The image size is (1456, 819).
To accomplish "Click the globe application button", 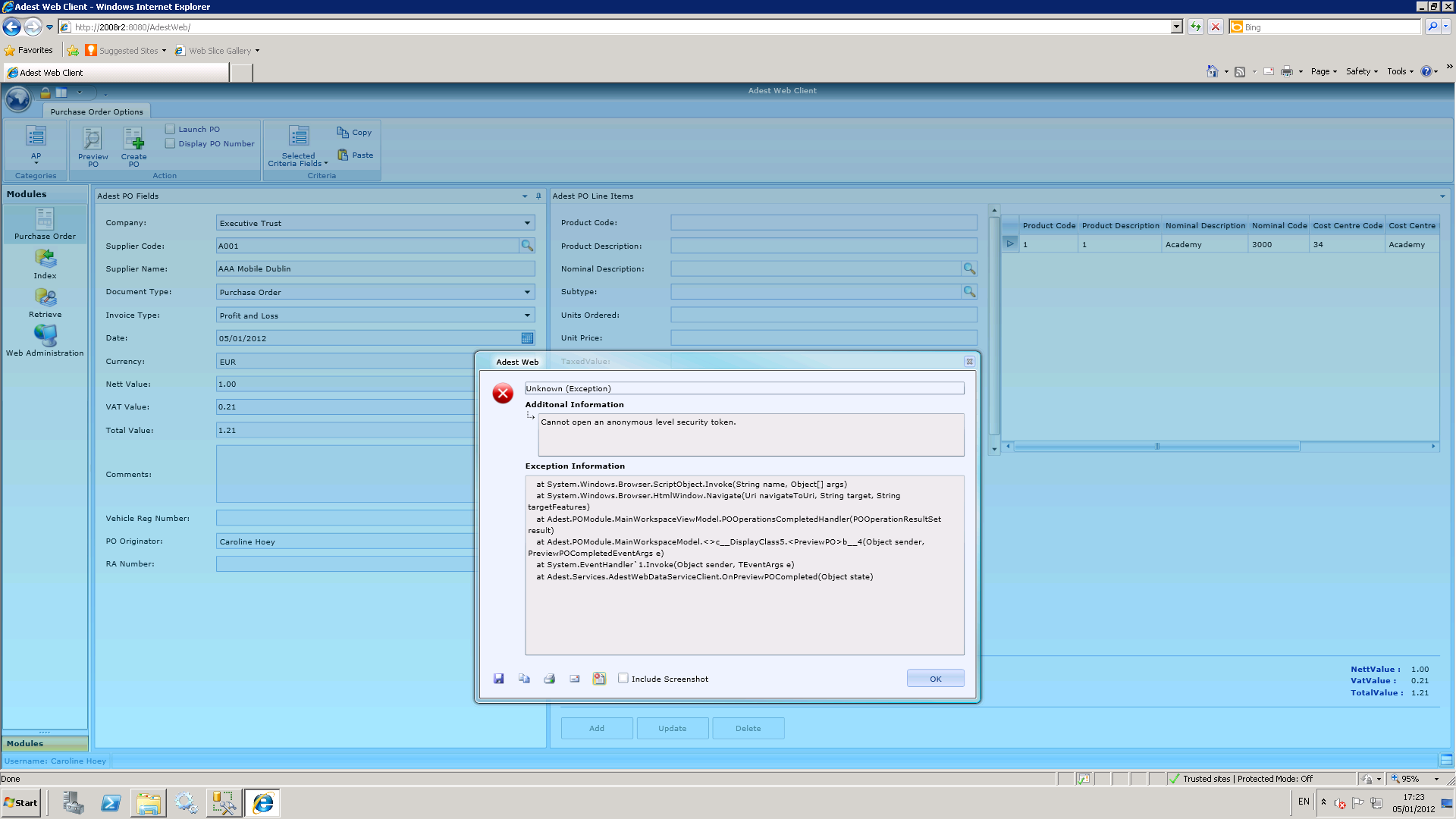I will (x=17, y=99).
